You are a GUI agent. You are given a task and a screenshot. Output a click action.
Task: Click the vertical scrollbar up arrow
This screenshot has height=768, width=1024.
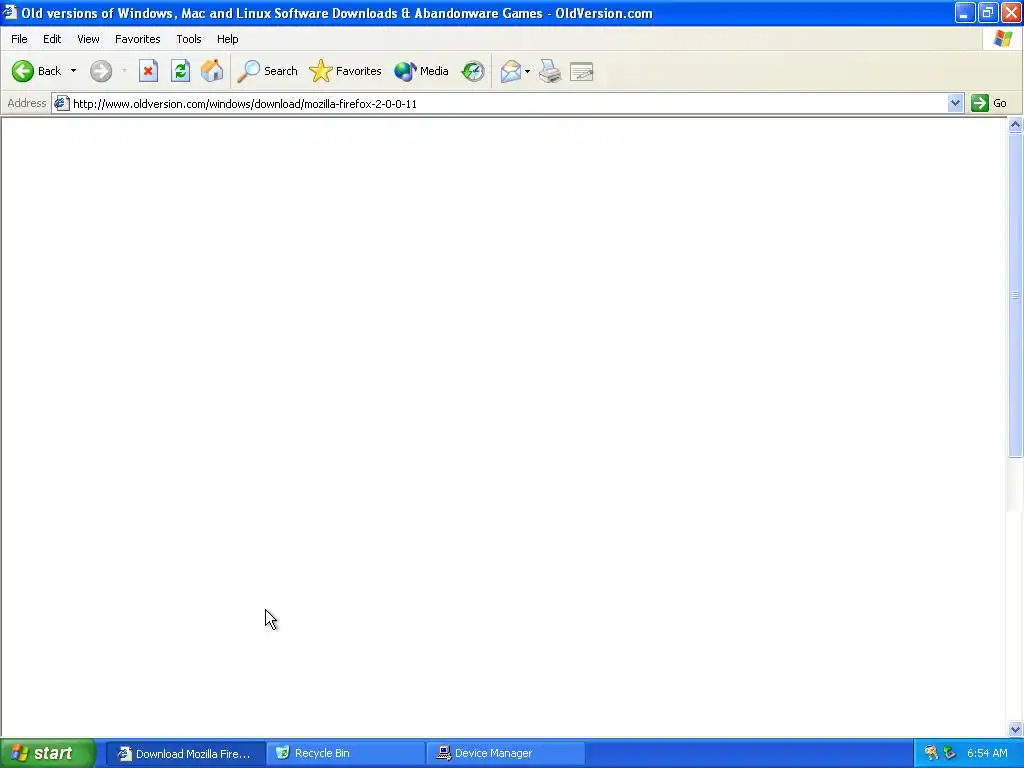coord(1015,124)
